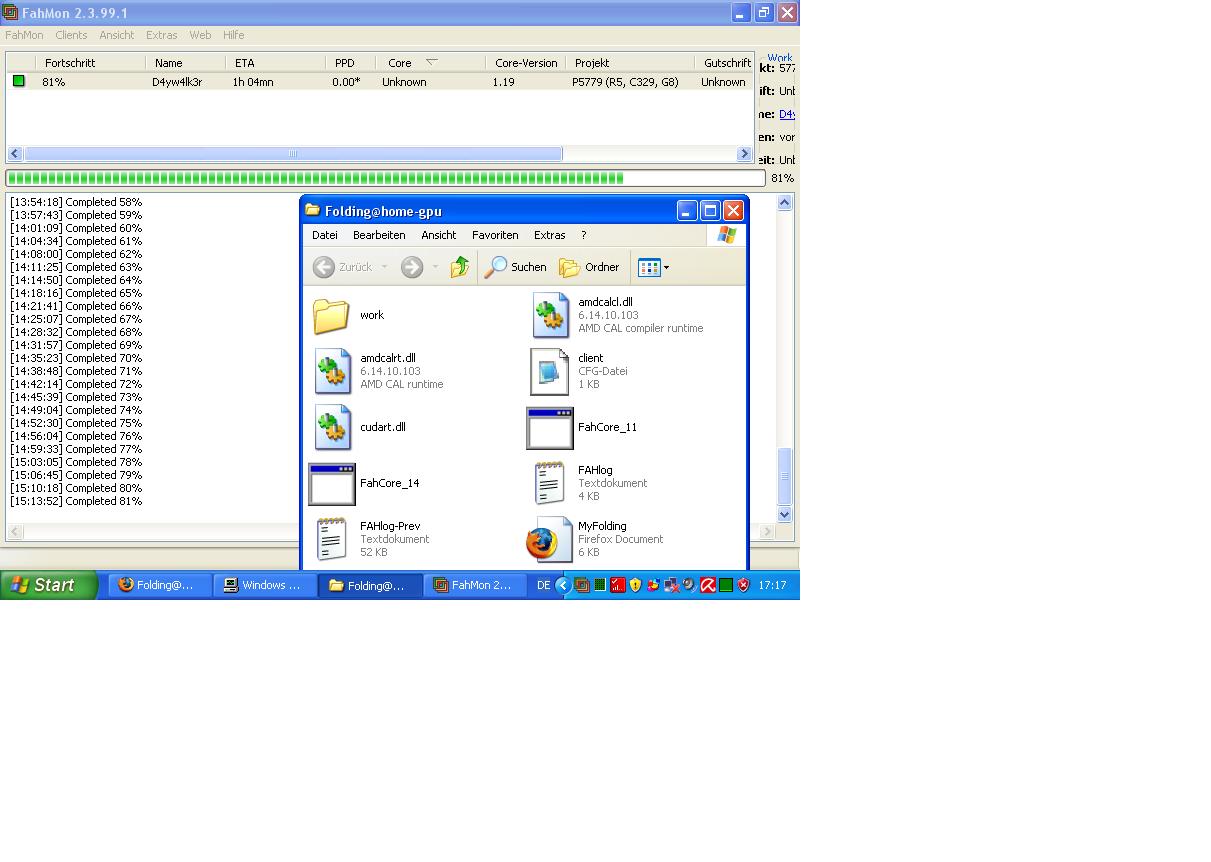1211x862 pixels.
Task: Click the DE language indicator
Action: (543, 585)
